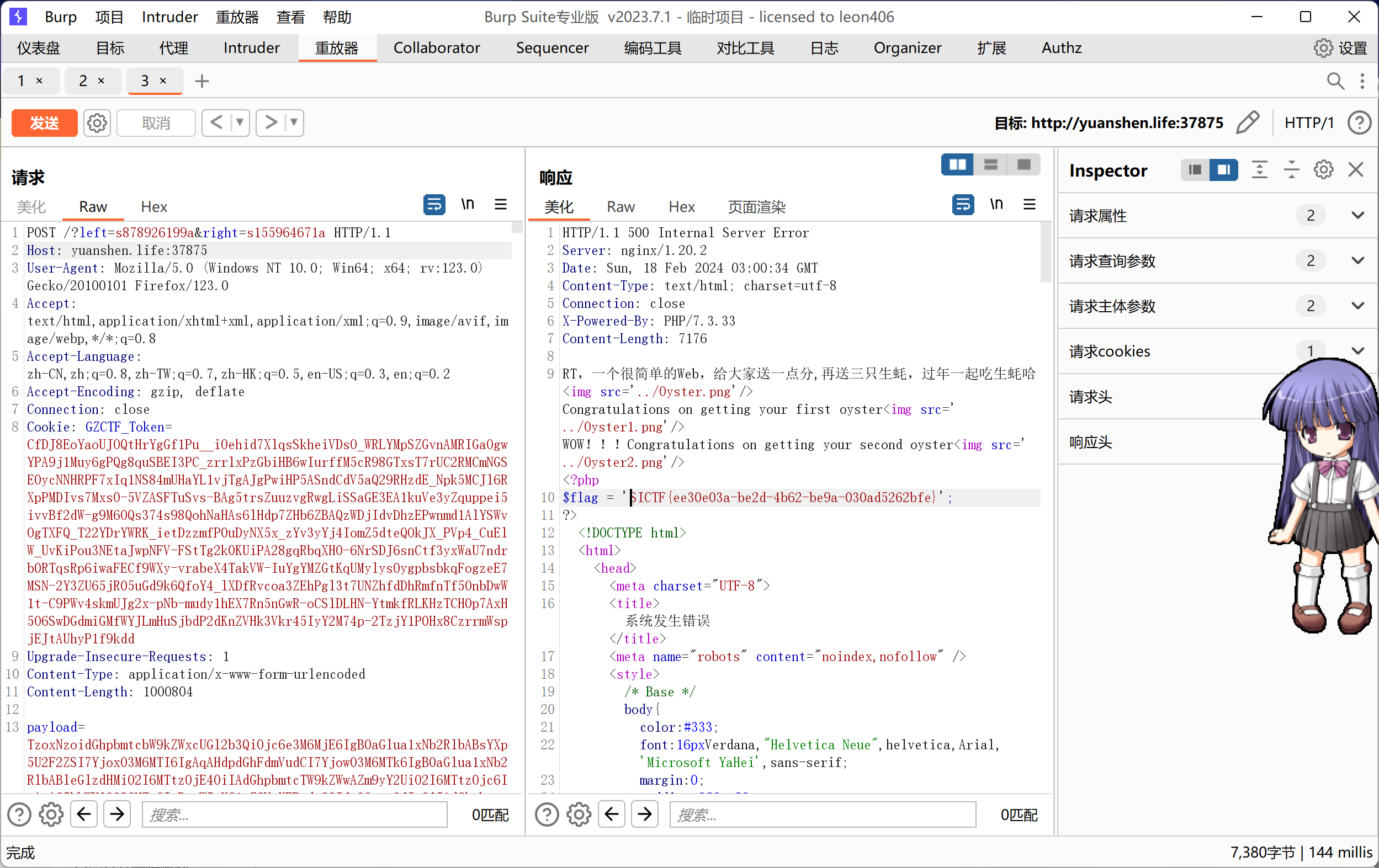This screenshot has width=1379, height=868.
Task: Go to next request with forward arrow
Action: pos(271,122)
